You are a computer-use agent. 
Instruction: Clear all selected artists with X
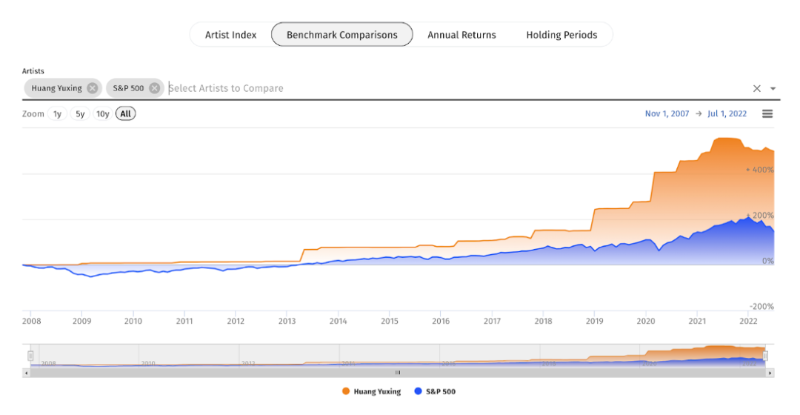757,89
